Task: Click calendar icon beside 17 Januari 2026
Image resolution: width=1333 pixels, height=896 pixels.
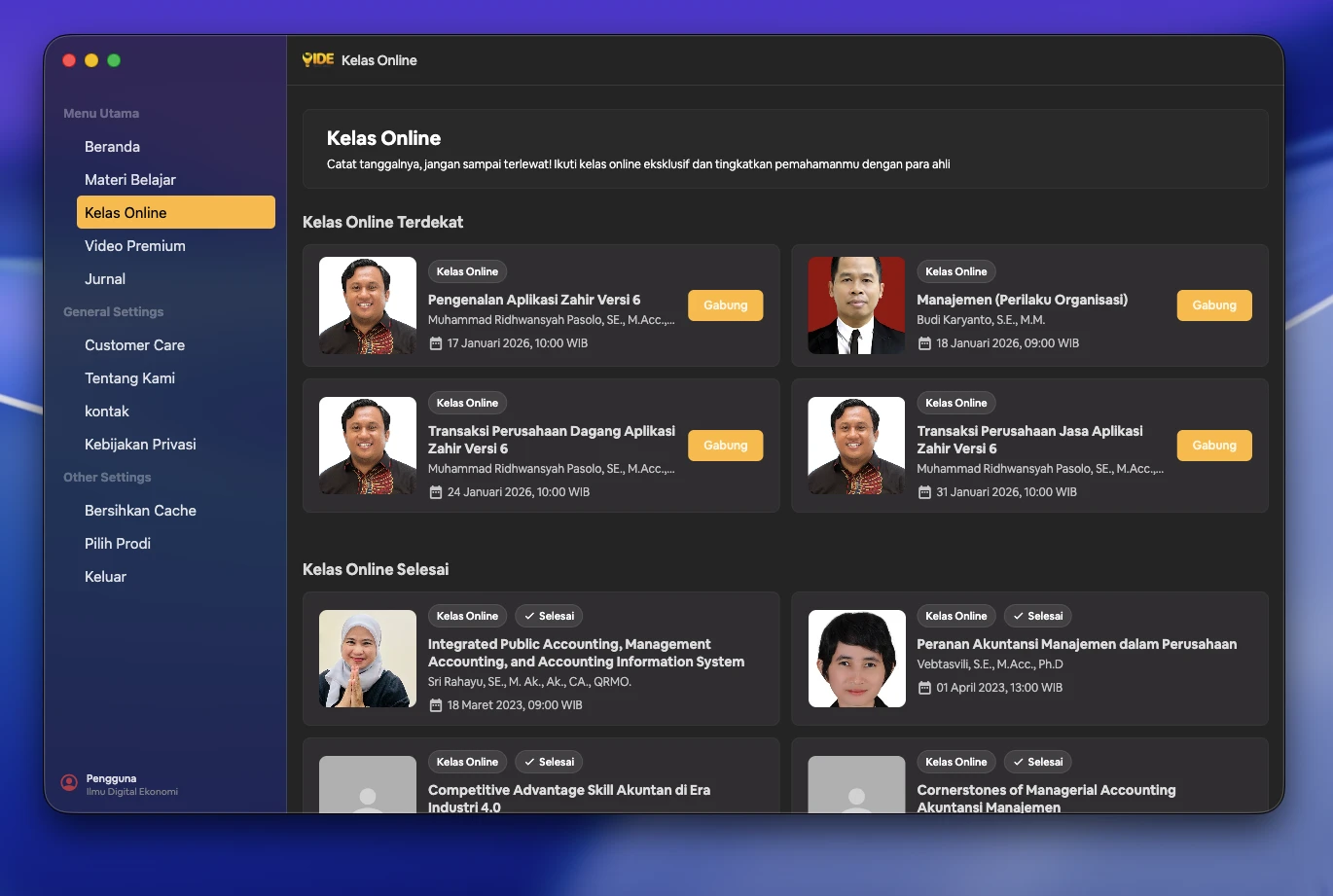Action: point(436,343)
